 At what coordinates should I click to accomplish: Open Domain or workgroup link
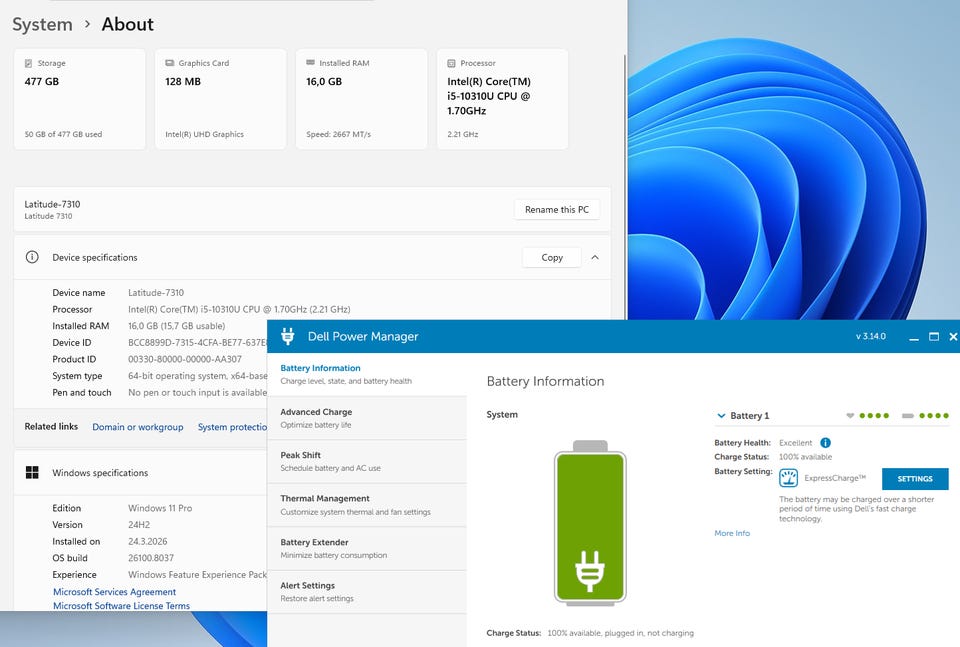coord(138,427)
